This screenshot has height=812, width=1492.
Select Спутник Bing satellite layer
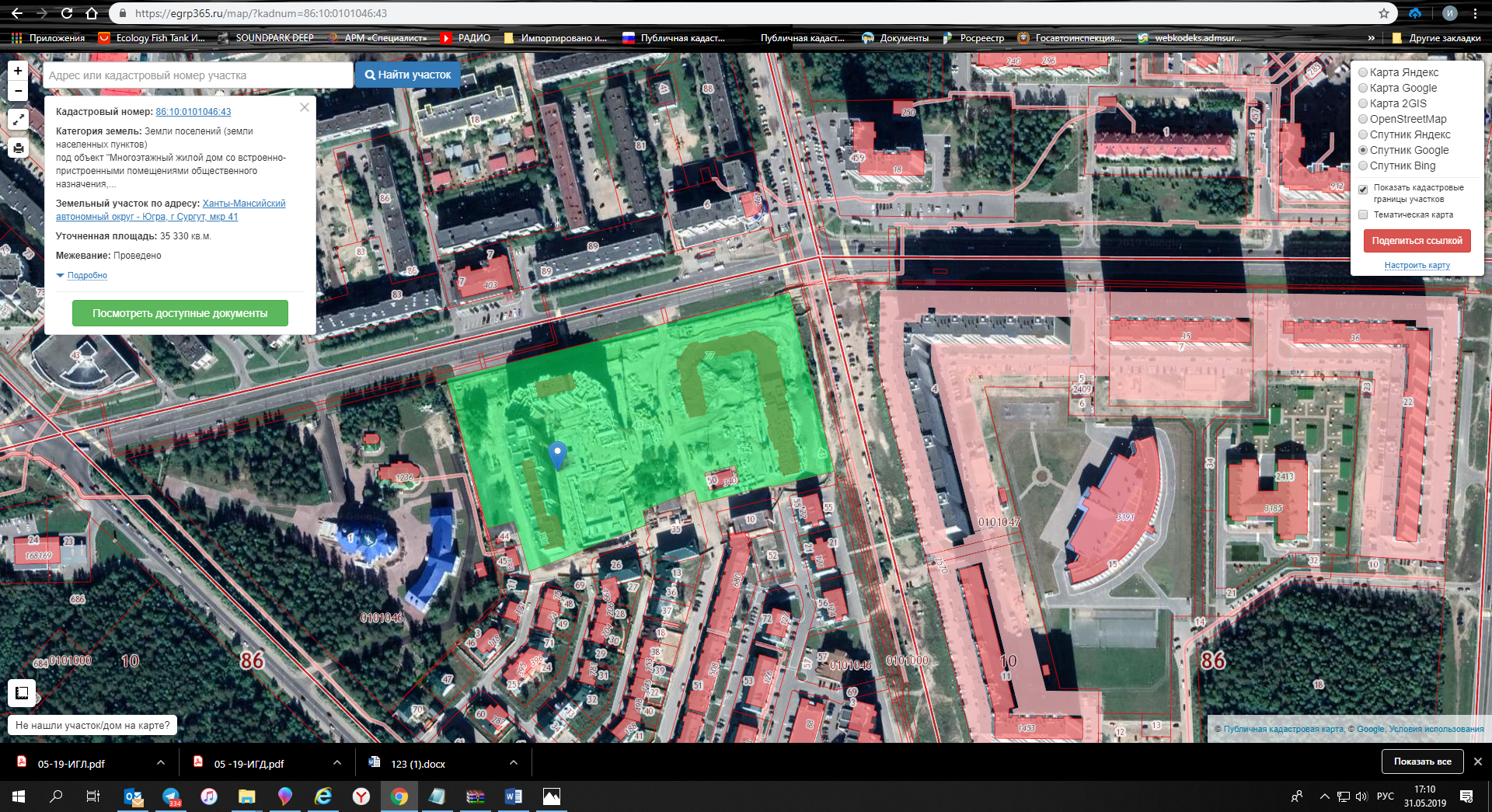[1363, 166]
